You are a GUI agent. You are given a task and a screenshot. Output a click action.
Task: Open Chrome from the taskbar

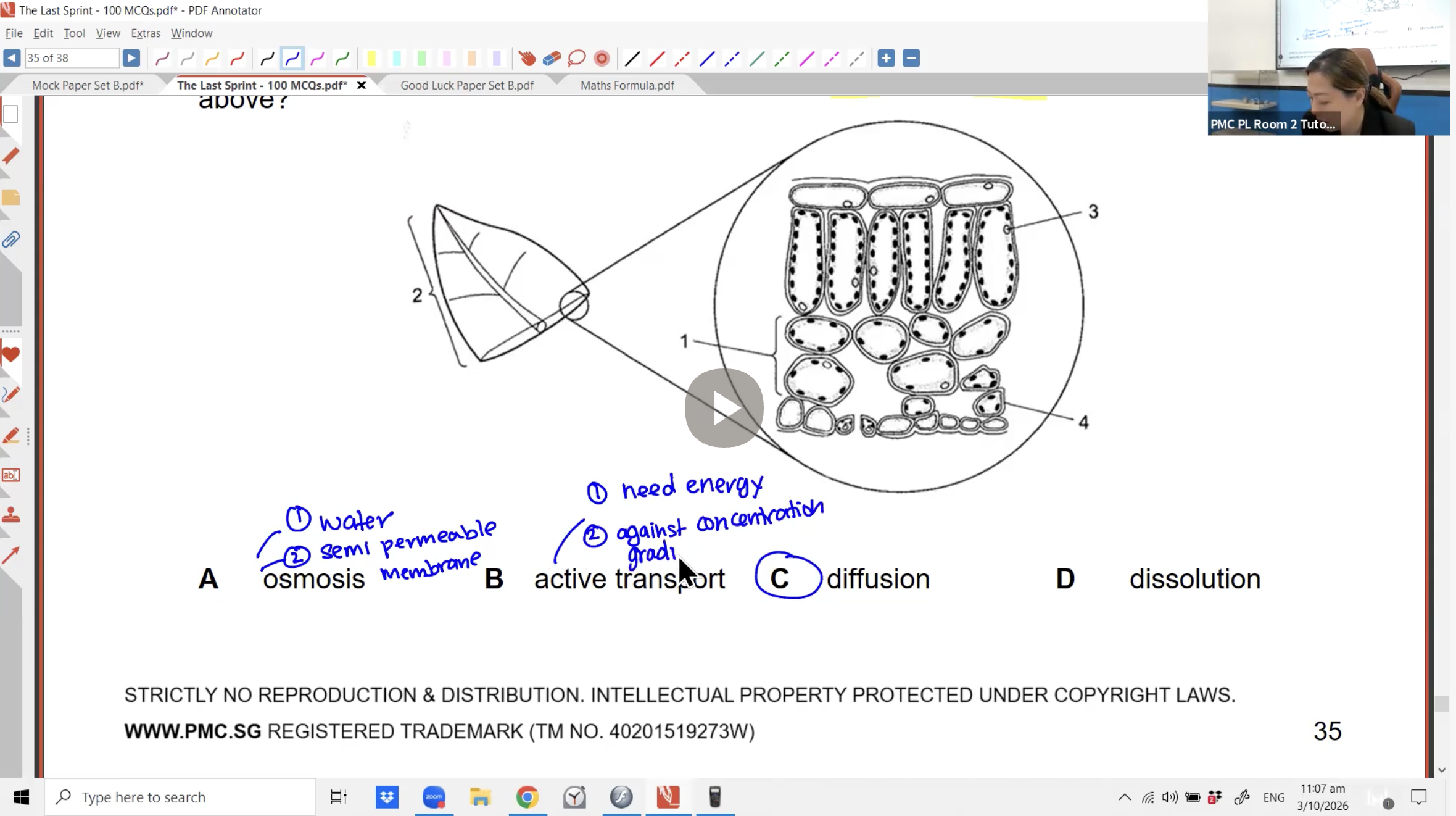[x=527, y=797]
